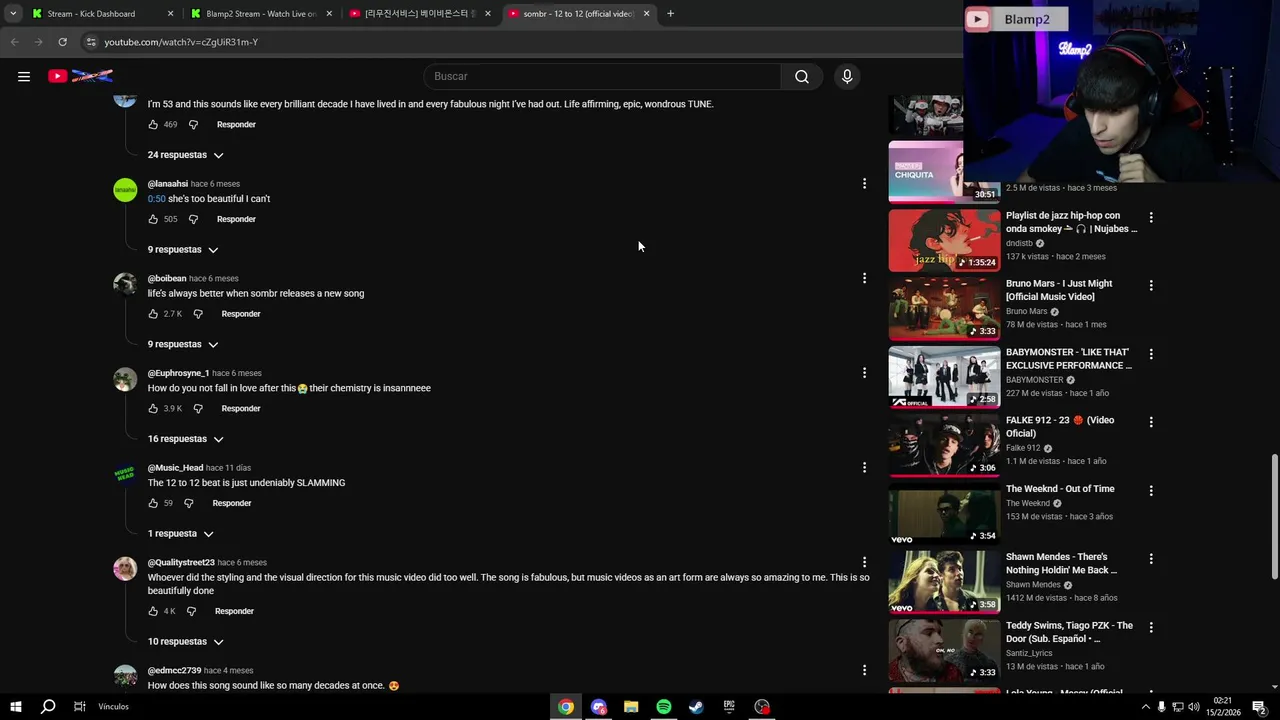This screenshot has width=1280, height=720.
Task: Dislike the comment by @Music_Head
Action: point(189,503)
